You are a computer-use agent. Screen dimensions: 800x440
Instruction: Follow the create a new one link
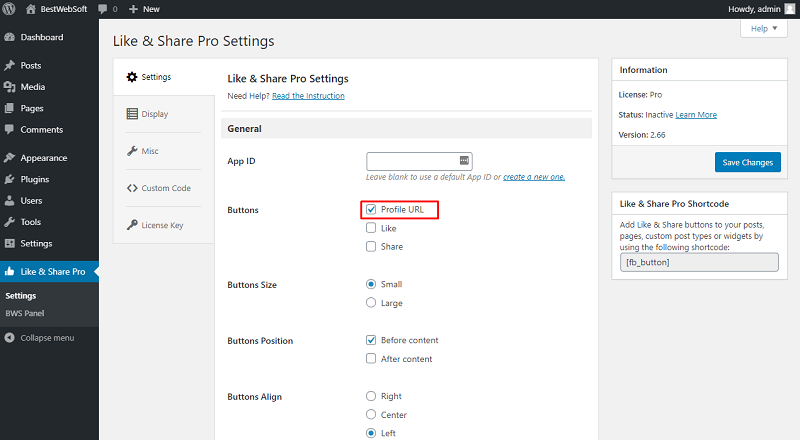[534, 177]
